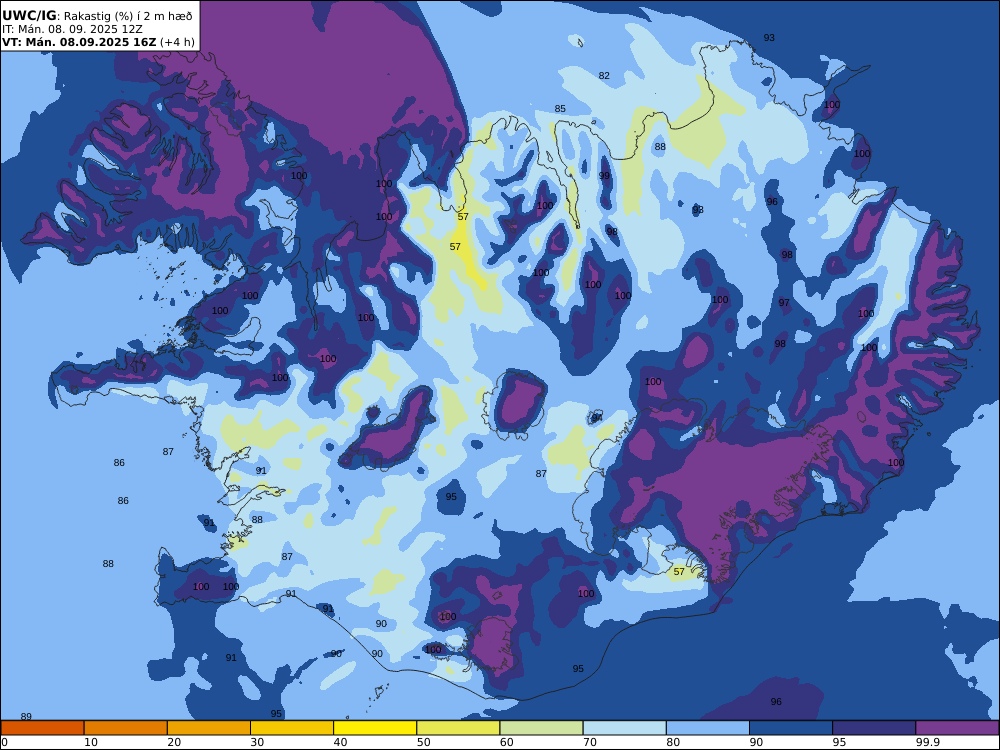The image size is (1000, 750).
Task: Click the legend tick label 50
Action: pyautogui.click(x=423, y=742)
